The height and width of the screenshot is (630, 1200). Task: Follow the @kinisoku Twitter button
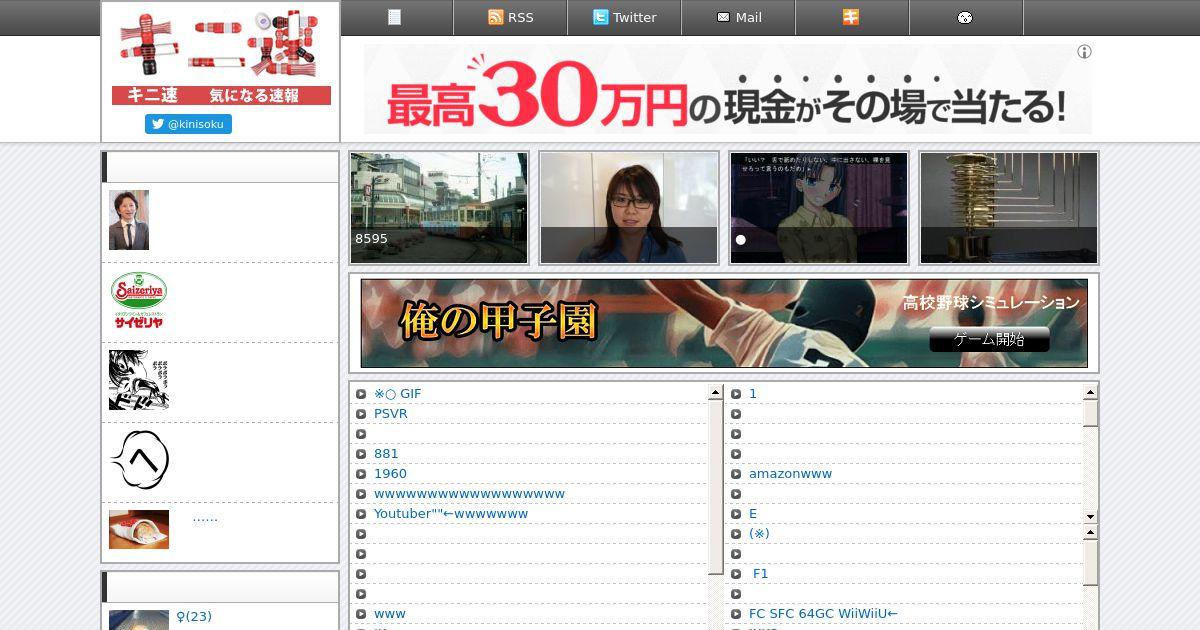[188, 124]
